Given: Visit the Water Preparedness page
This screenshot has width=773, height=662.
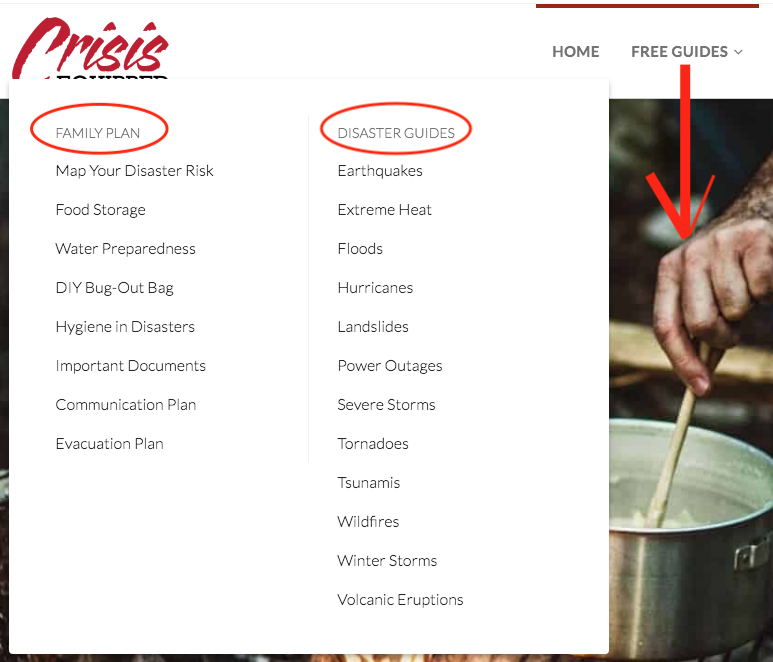Looking at the screenshot, I should coord(126,249).
